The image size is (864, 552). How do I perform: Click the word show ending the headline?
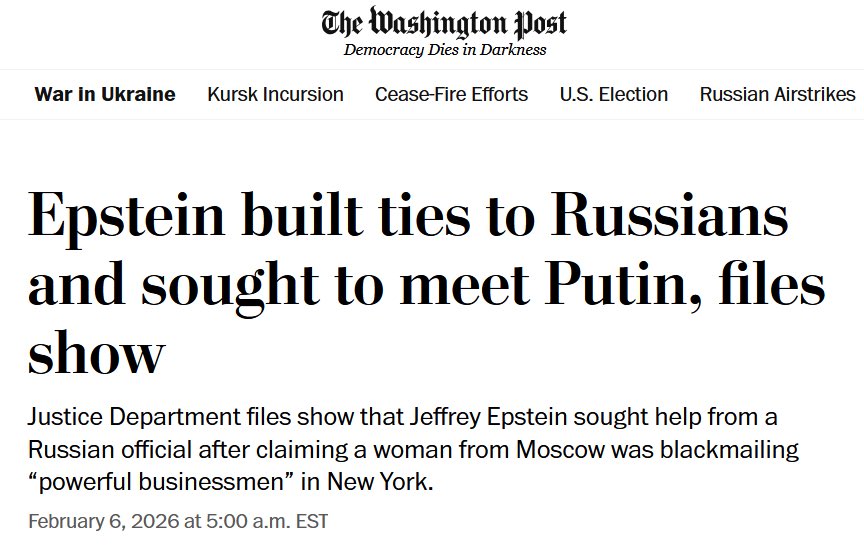point(96,353)
